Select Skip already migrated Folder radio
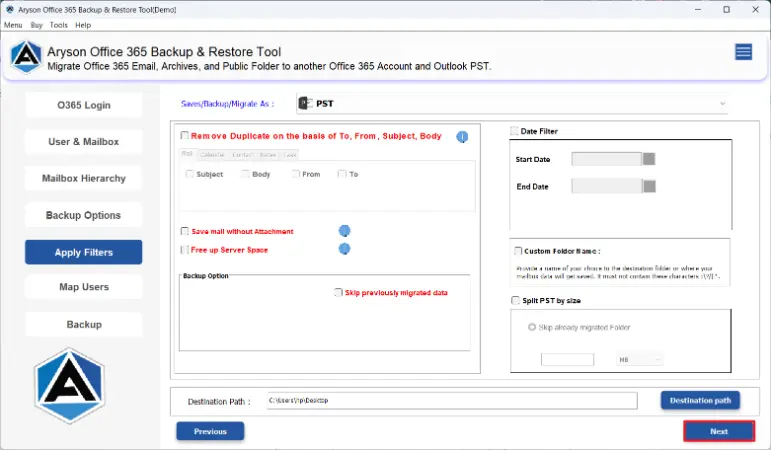Viewport: 771px width, 450px height. [x=532, y=327]
